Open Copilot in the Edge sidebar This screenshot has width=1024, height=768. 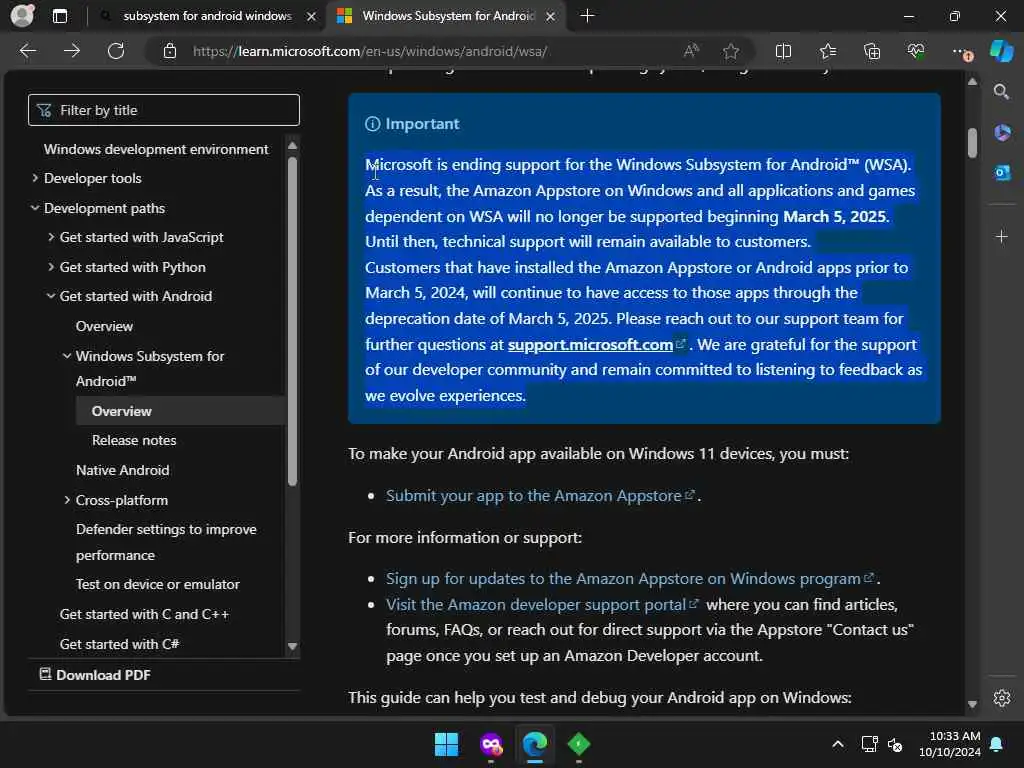pos(1001,51)
